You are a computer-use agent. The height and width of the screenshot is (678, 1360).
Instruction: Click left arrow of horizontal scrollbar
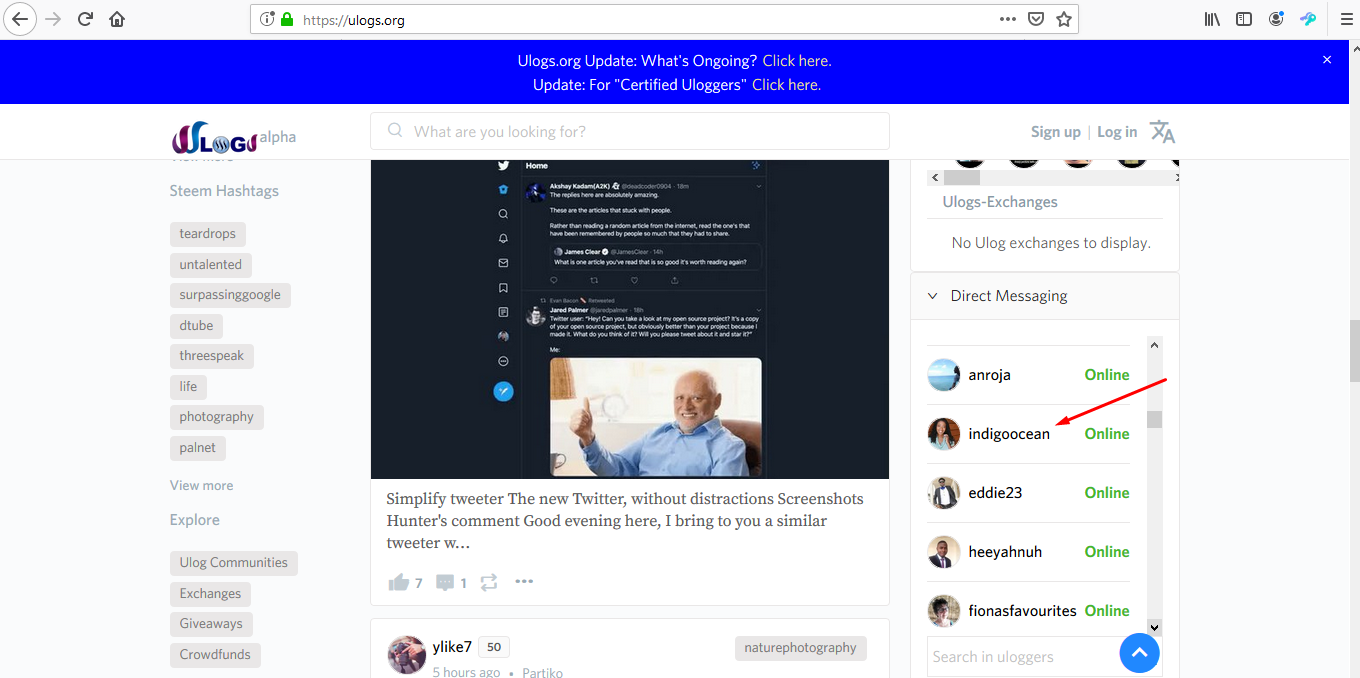pyautogui.click(x=935, y=177)
